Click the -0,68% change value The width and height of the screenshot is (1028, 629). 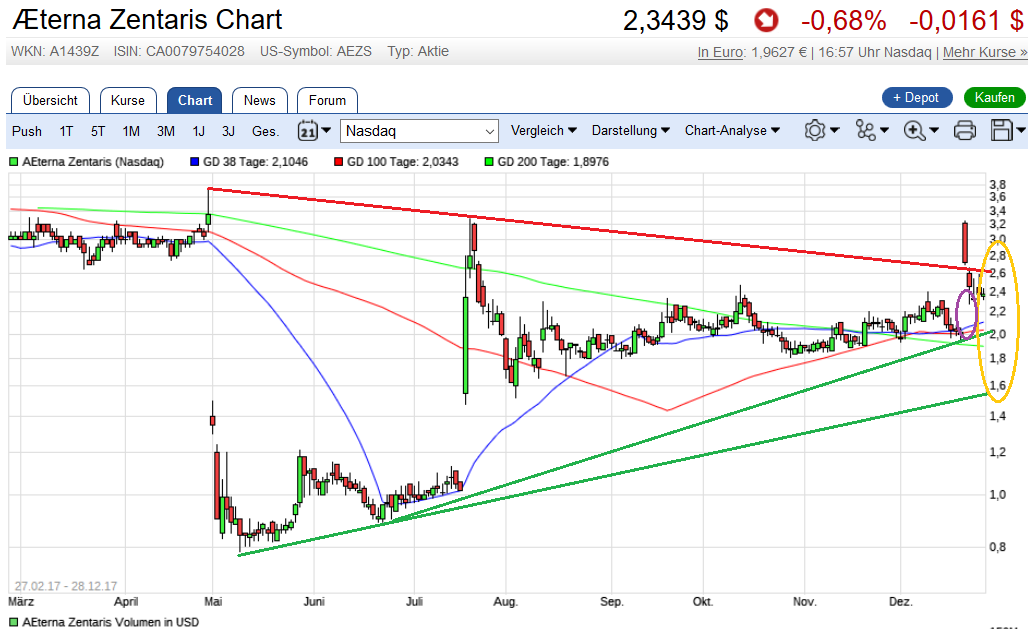click(843, 20)
